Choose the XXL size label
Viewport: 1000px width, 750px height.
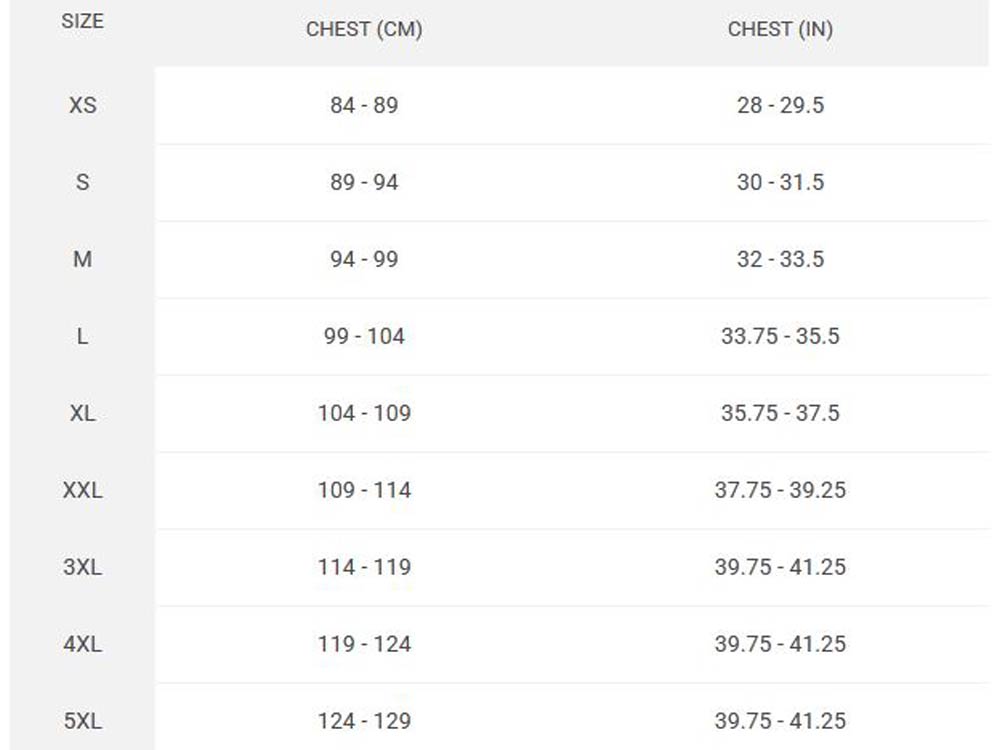[82, 490]
